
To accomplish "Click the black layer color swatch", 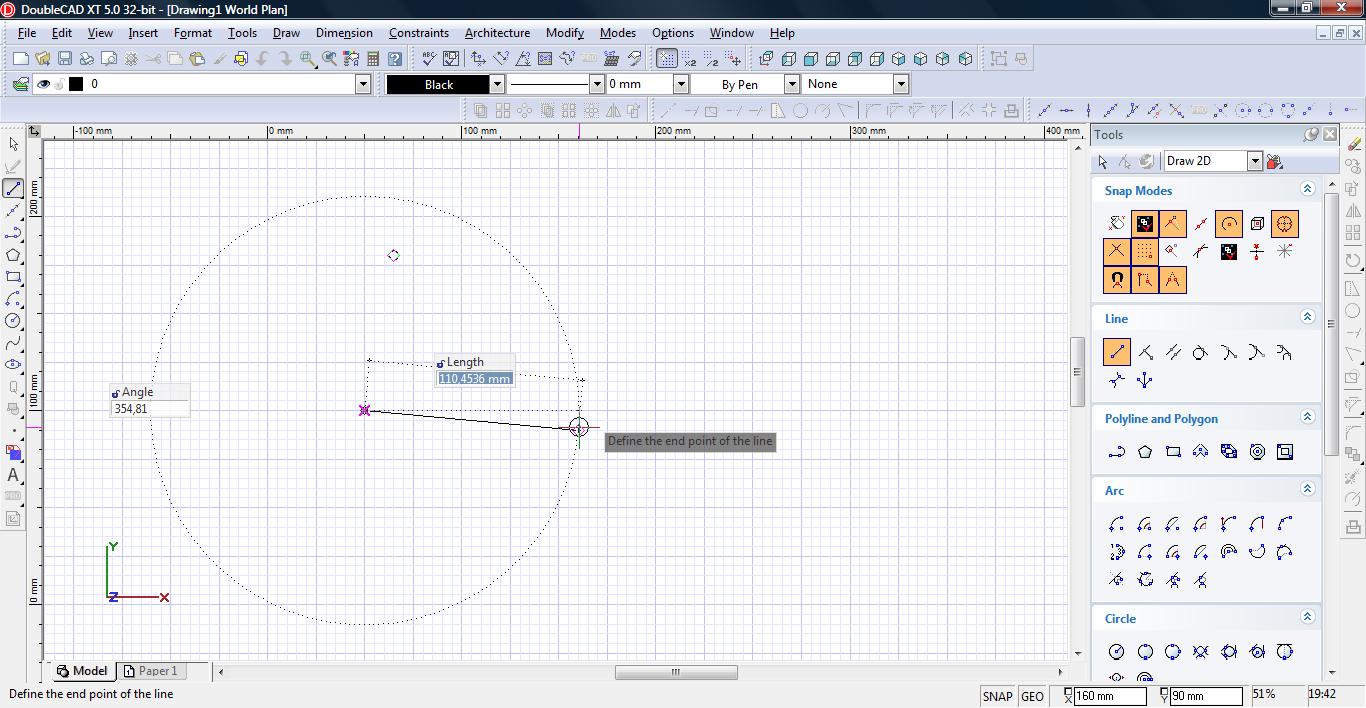I will pyautogui.click(x=76, y=84).
